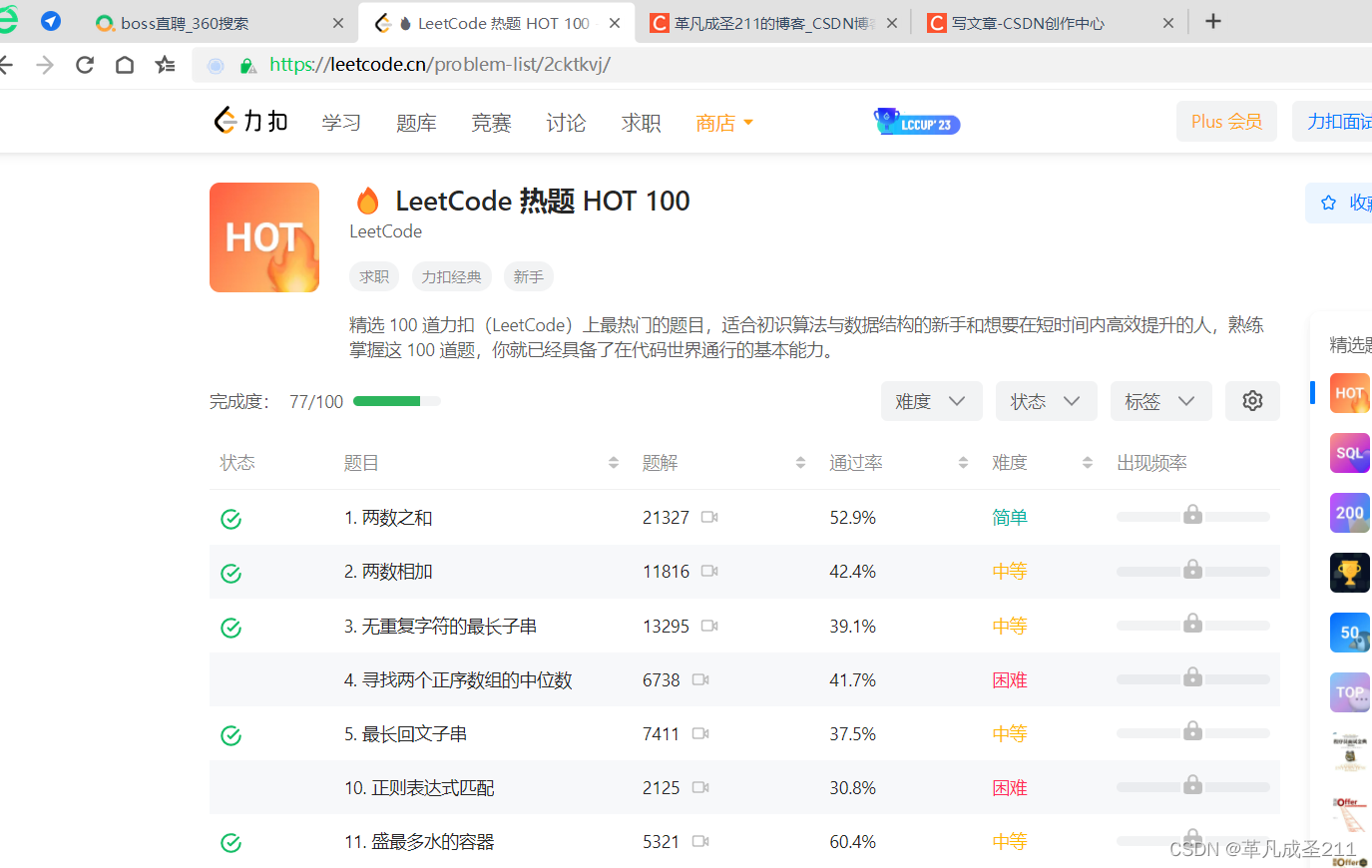Open 讨论 in the navigation bar
This screenshot has height=868, width=1372.
pos(566,123)
